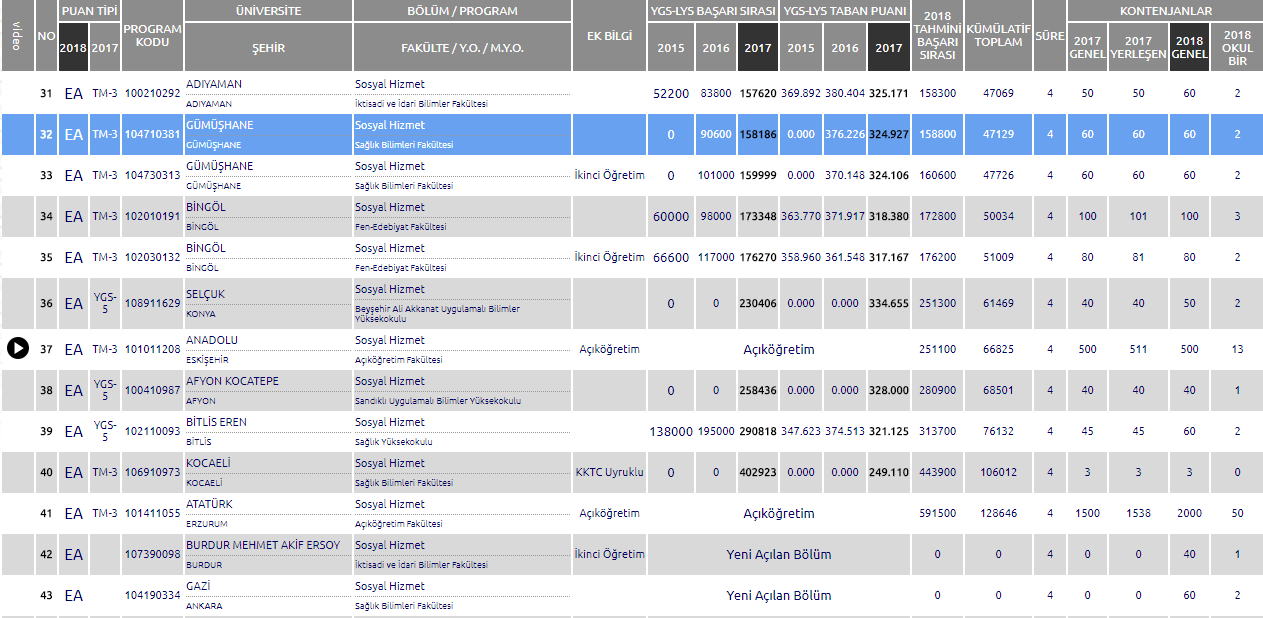
Task: Open Sosyal Hizmet program for GAZİ
Action: click(x=390, y=586)
